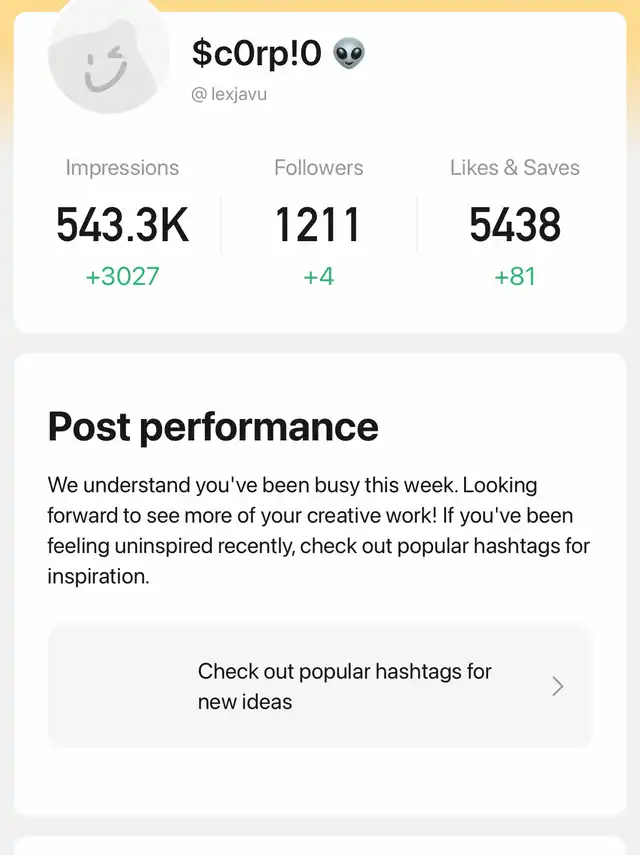Select the $c0rp!0 display name
This screenshot has height=855, width=640.
click(257, 54)
